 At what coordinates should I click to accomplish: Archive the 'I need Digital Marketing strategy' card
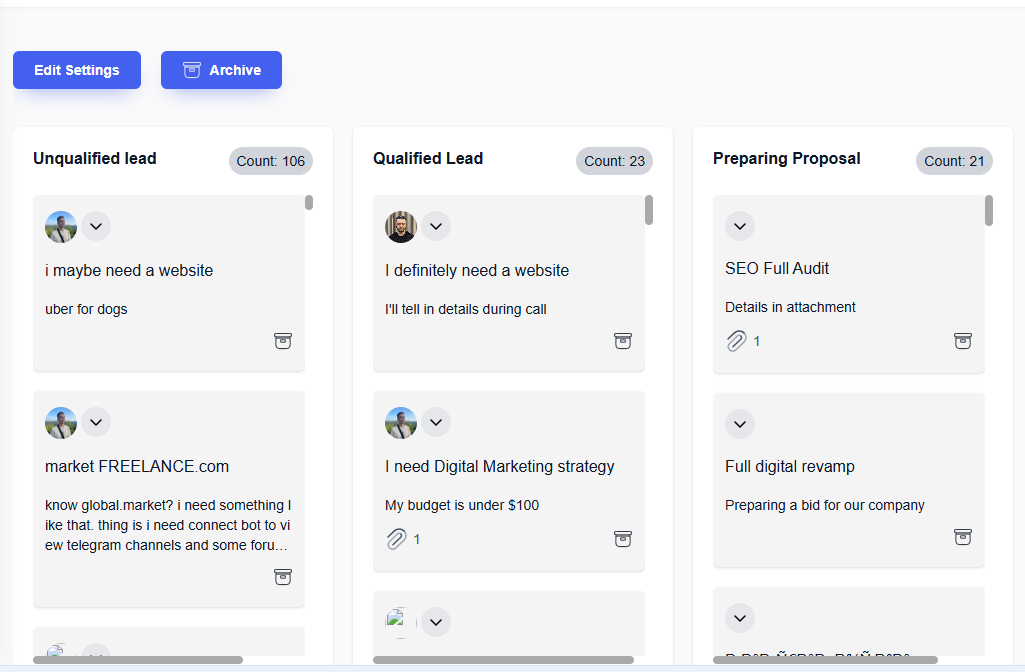pos(623,539)
